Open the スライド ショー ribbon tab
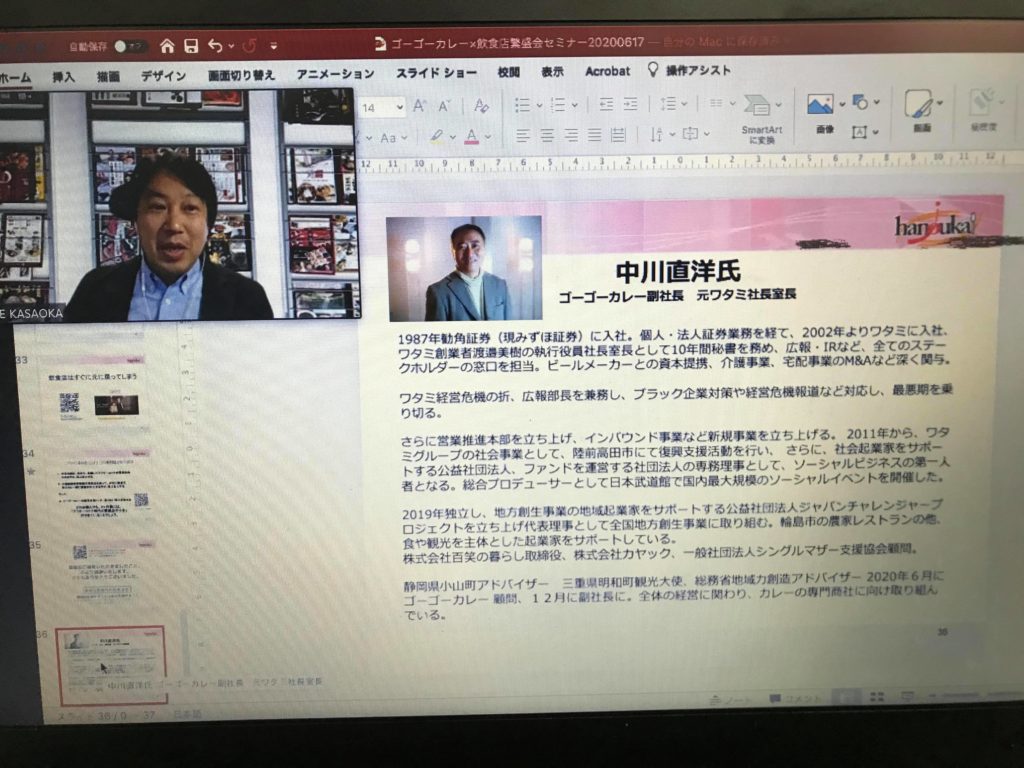This screenshot has width=1024, height=768. pyautogui.click(x=436, y=72)
